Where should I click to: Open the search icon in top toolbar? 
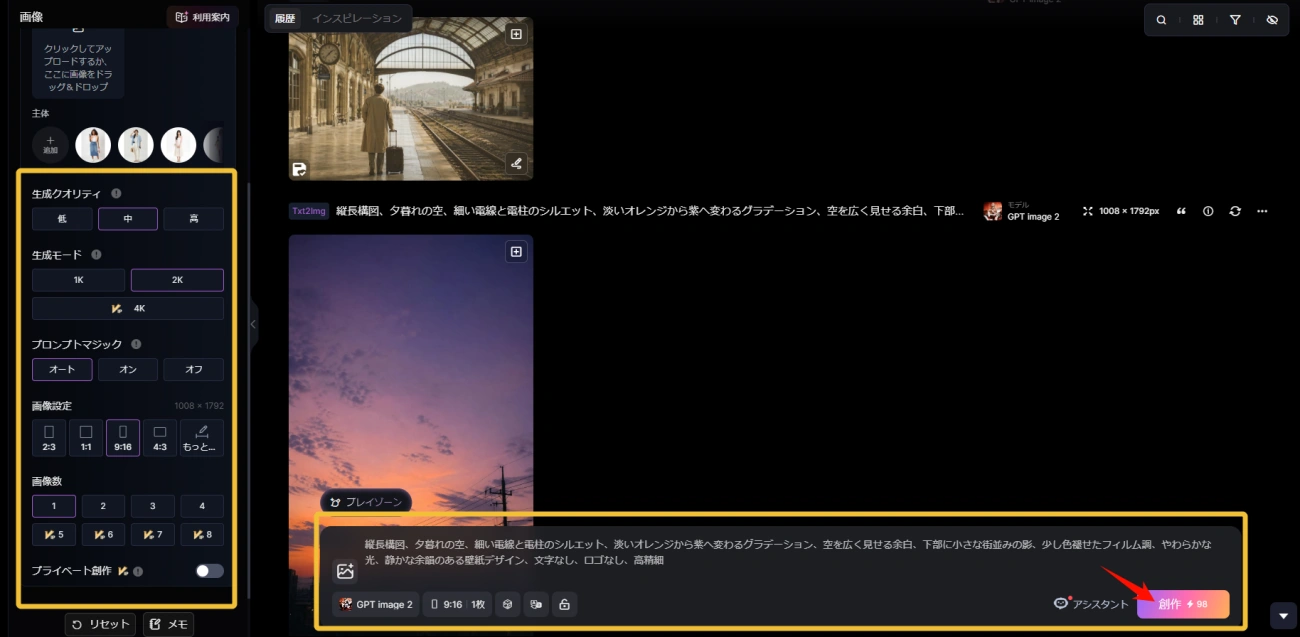[x=1161, y=20]
